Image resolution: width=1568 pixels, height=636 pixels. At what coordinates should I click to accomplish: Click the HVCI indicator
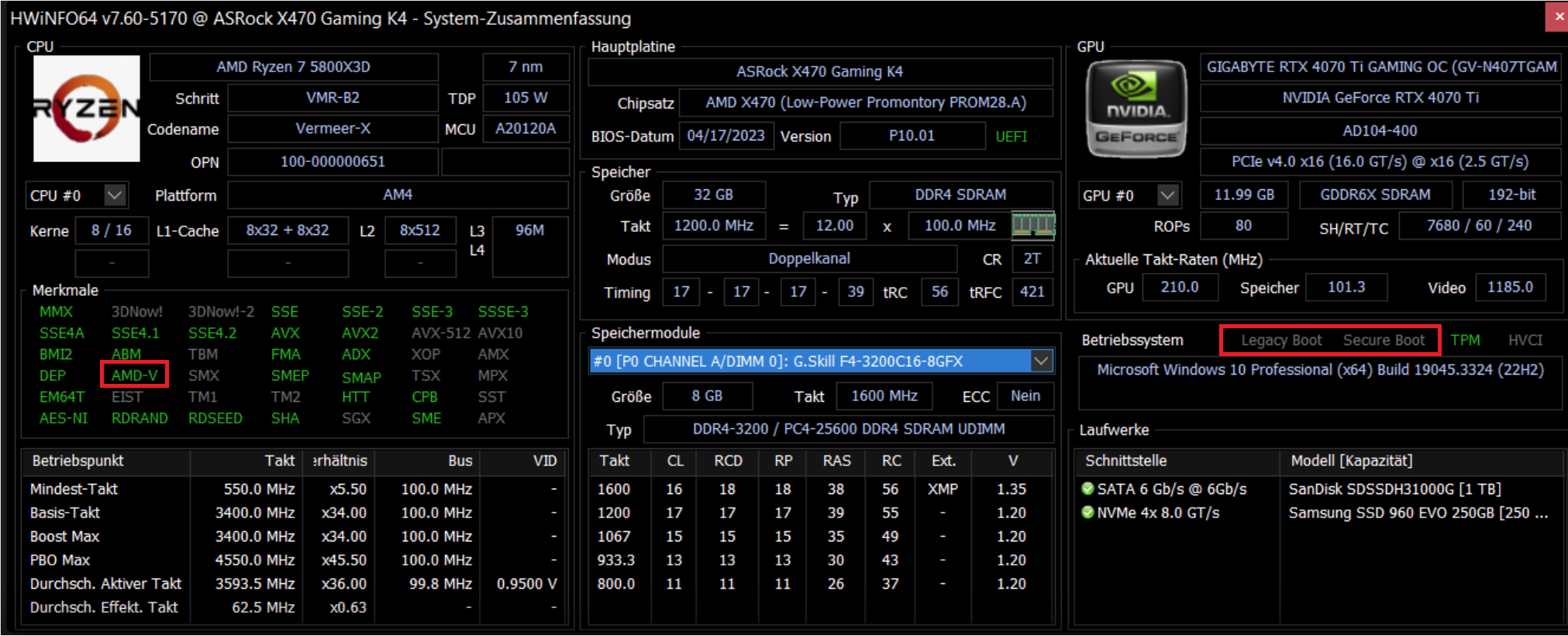click(1525, 340)
